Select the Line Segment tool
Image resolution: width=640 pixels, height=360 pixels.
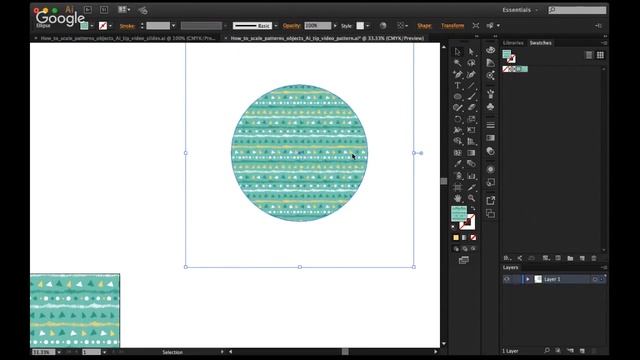pos(471,85)
